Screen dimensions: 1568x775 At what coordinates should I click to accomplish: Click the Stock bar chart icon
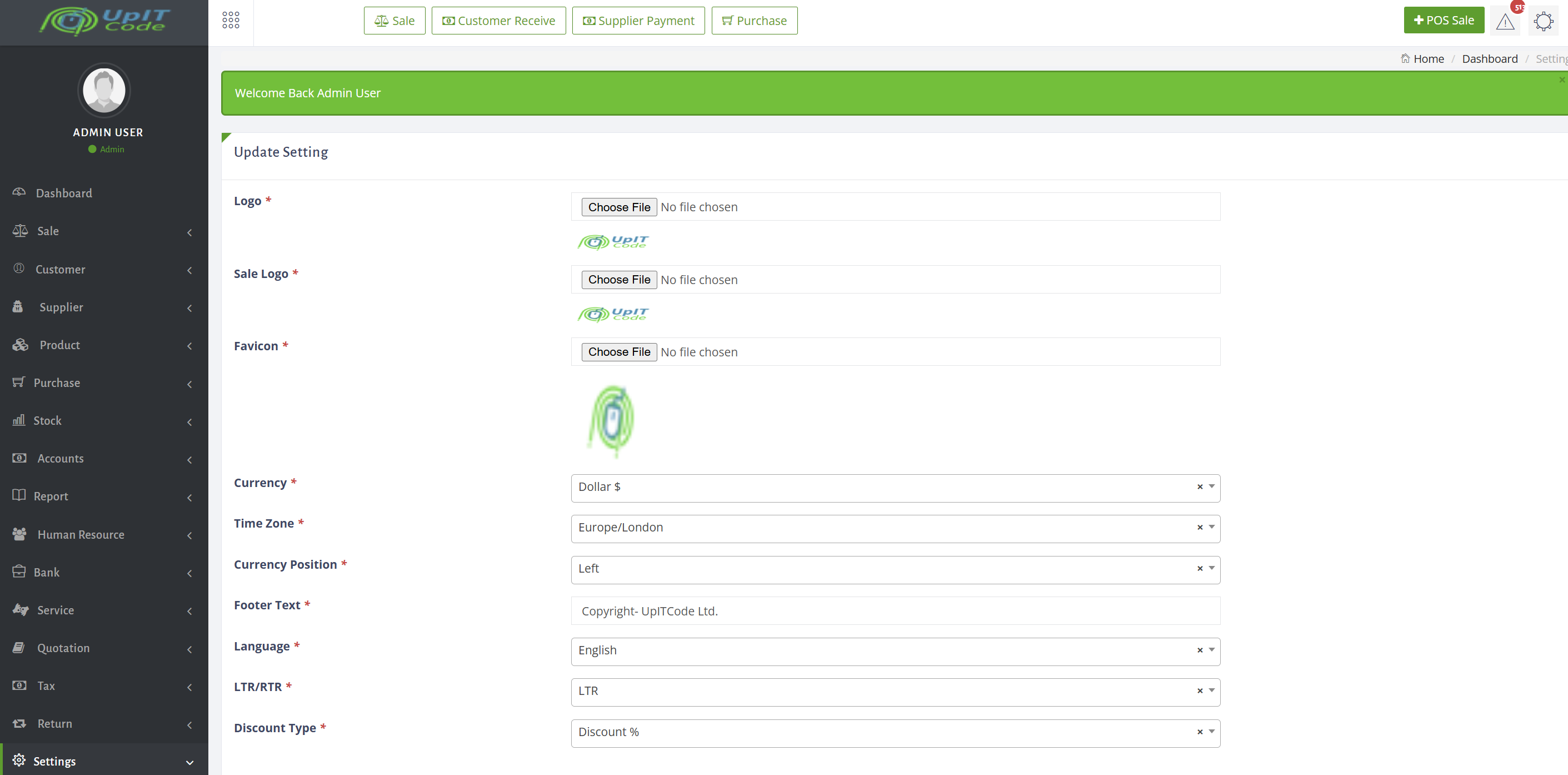[x=19, y=420]
